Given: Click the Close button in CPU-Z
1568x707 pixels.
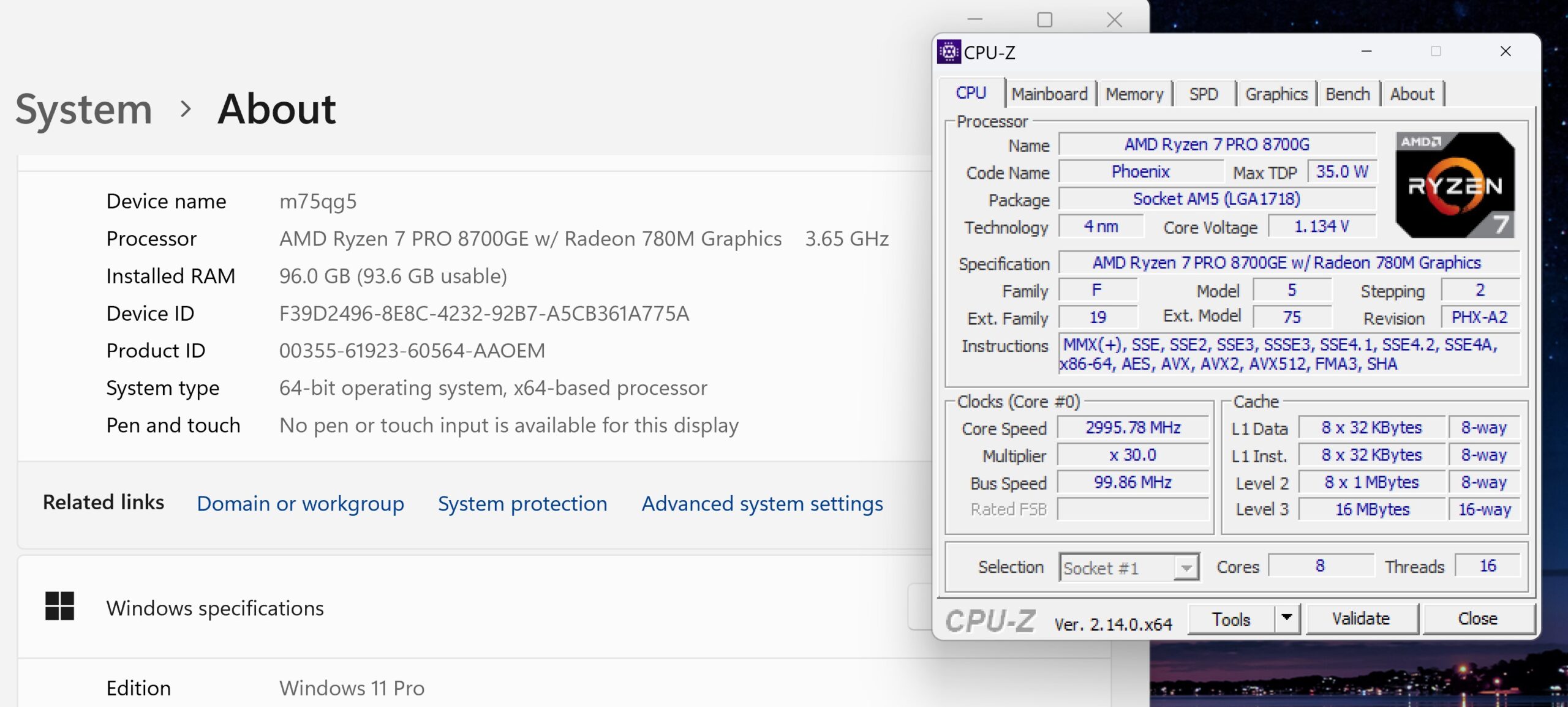Looking at the screenshot, I should coord(1477,619).
